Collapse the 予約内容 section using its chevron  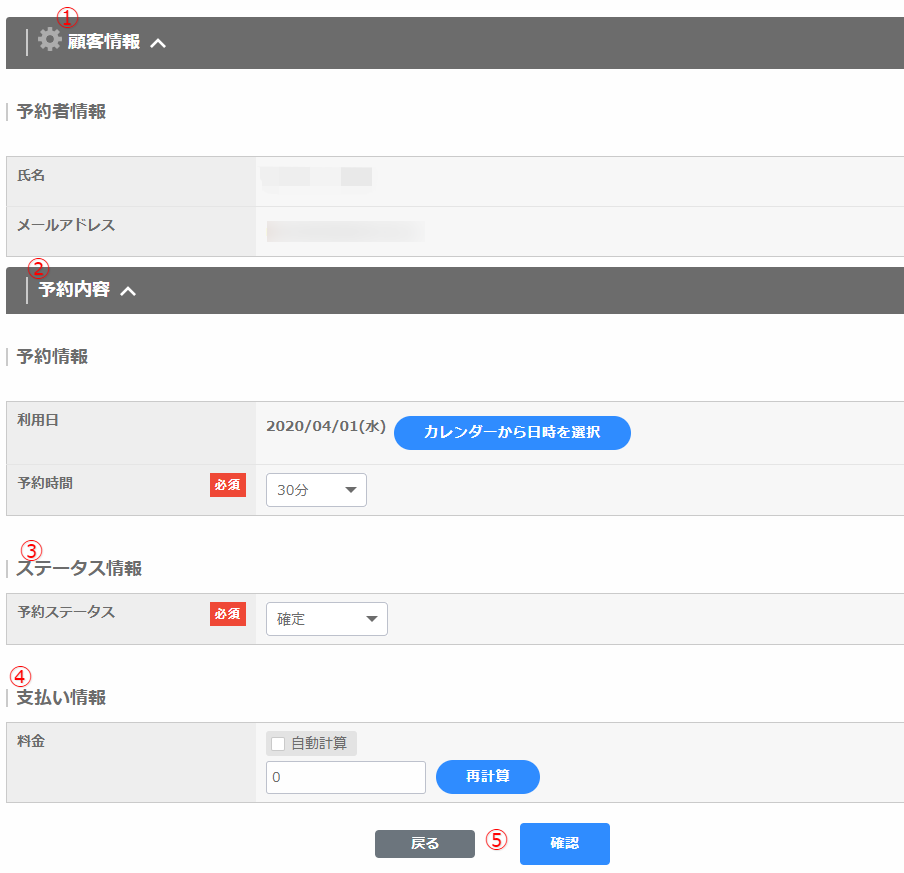128,291
